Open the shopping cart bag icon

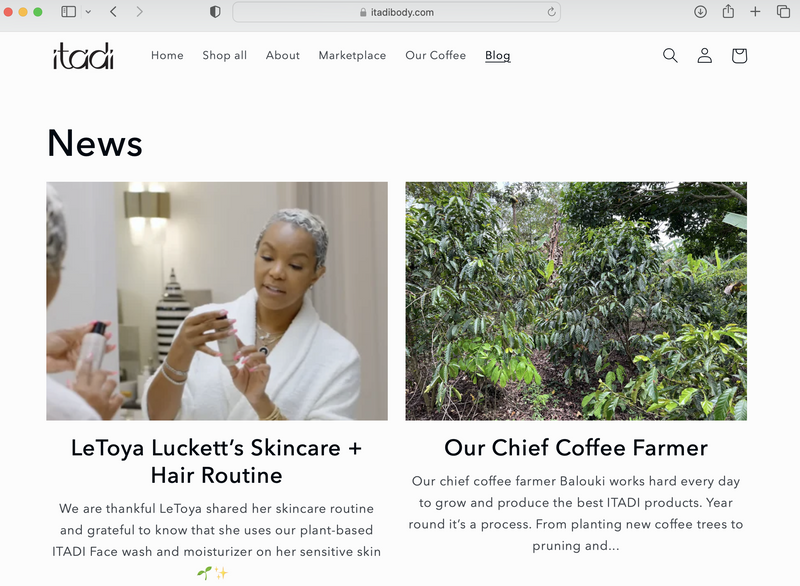click(x=739, y=55)
